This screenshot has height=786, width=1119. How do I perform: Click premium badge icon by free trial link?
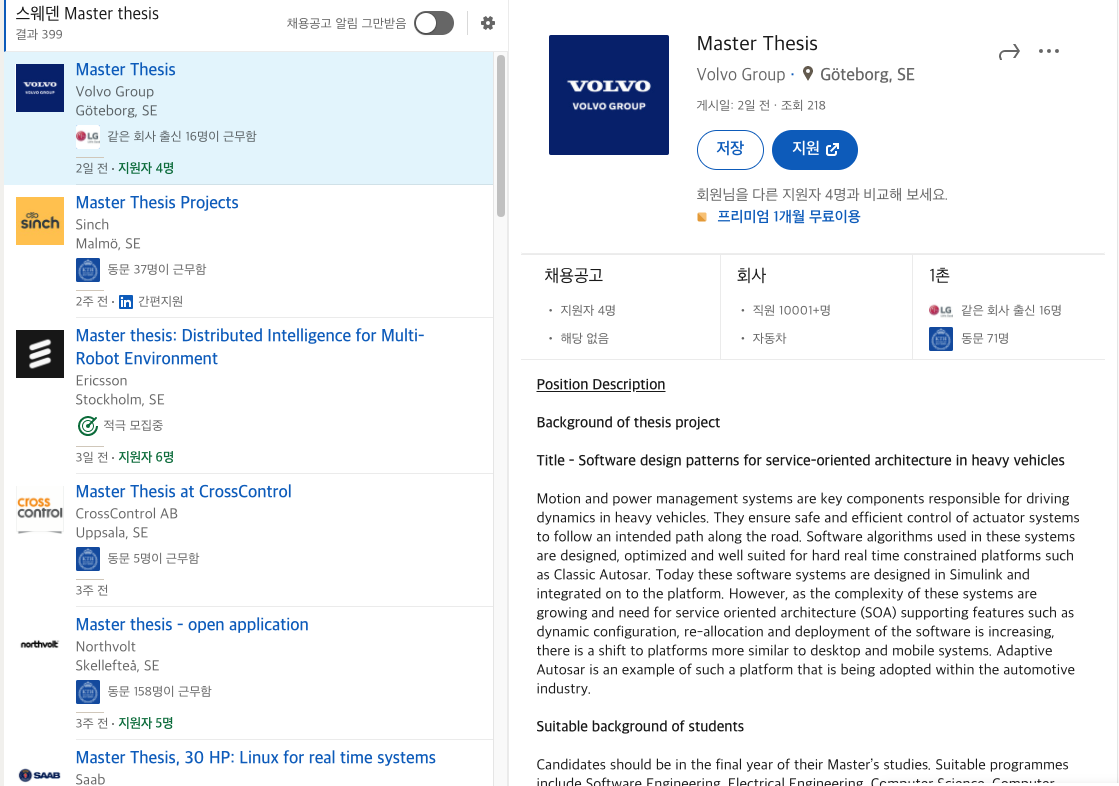point(702,217)
